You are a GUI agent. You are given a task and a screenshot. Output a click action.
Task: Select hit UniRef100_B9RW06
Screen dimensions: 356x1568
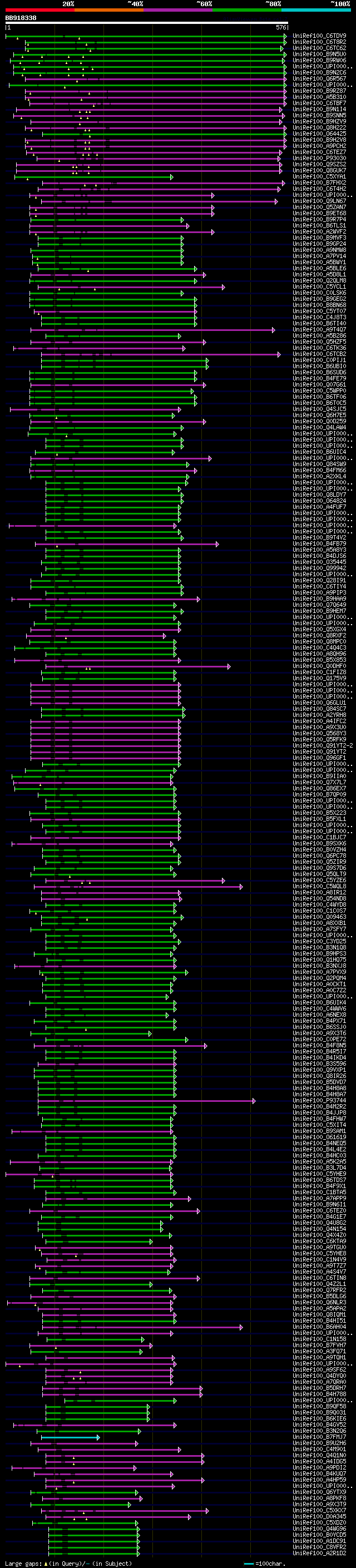(319, 60)
